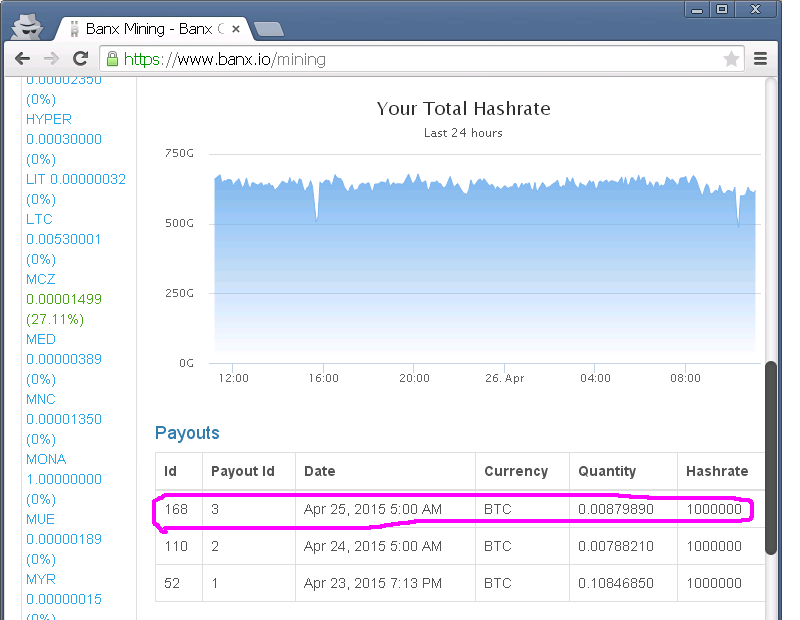Click the LTC coin link
800x620 pixels.
click(39, 219)
